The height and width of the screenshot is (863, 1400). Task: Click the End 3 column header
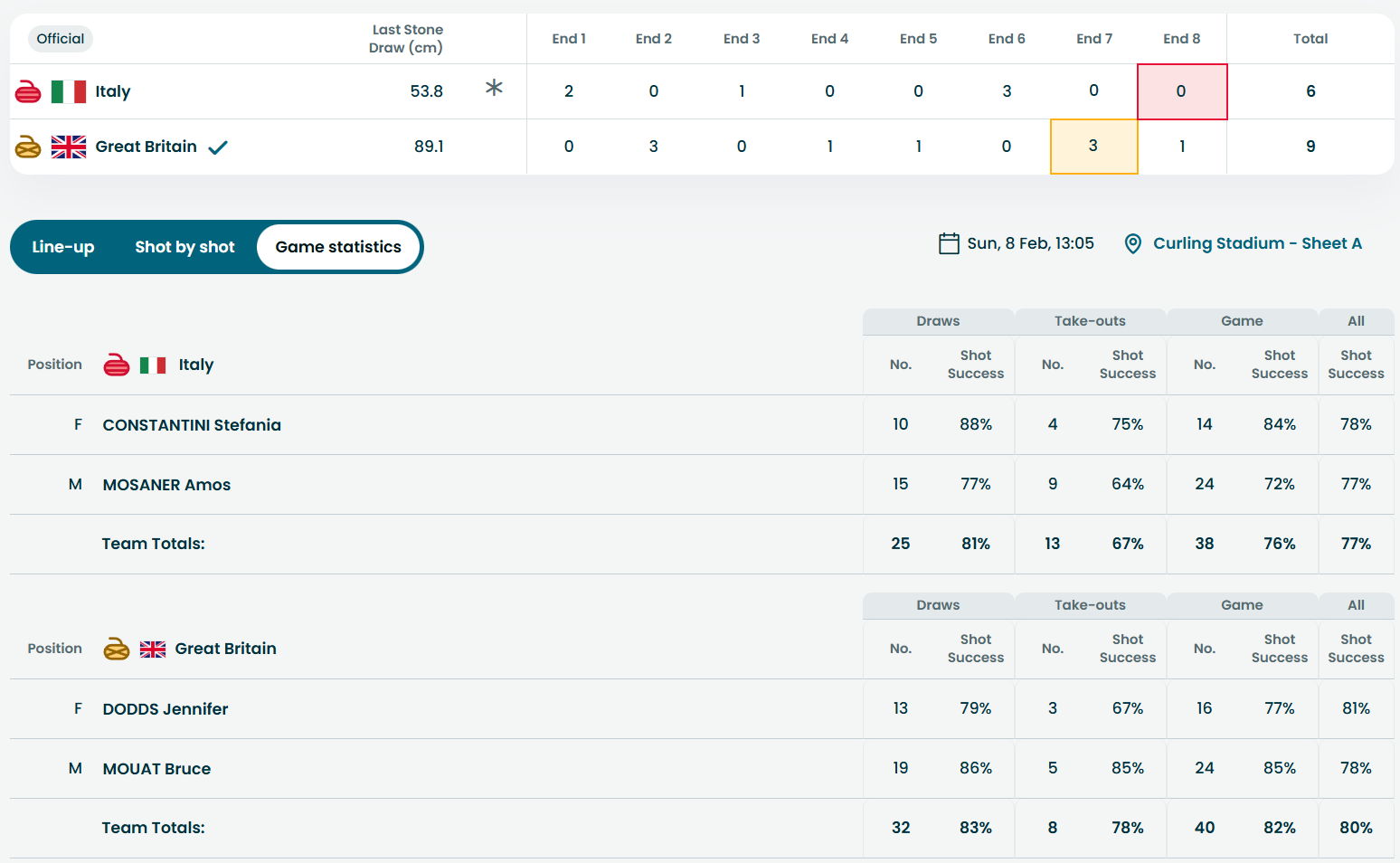pos(742,39)
